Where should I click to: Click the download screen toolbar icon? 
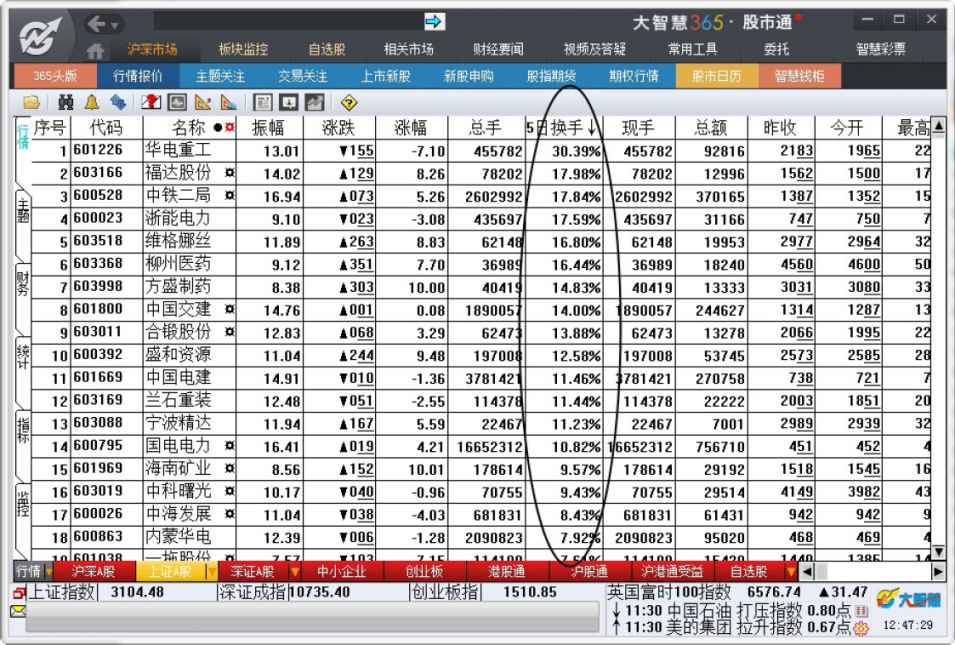[289, 102]
